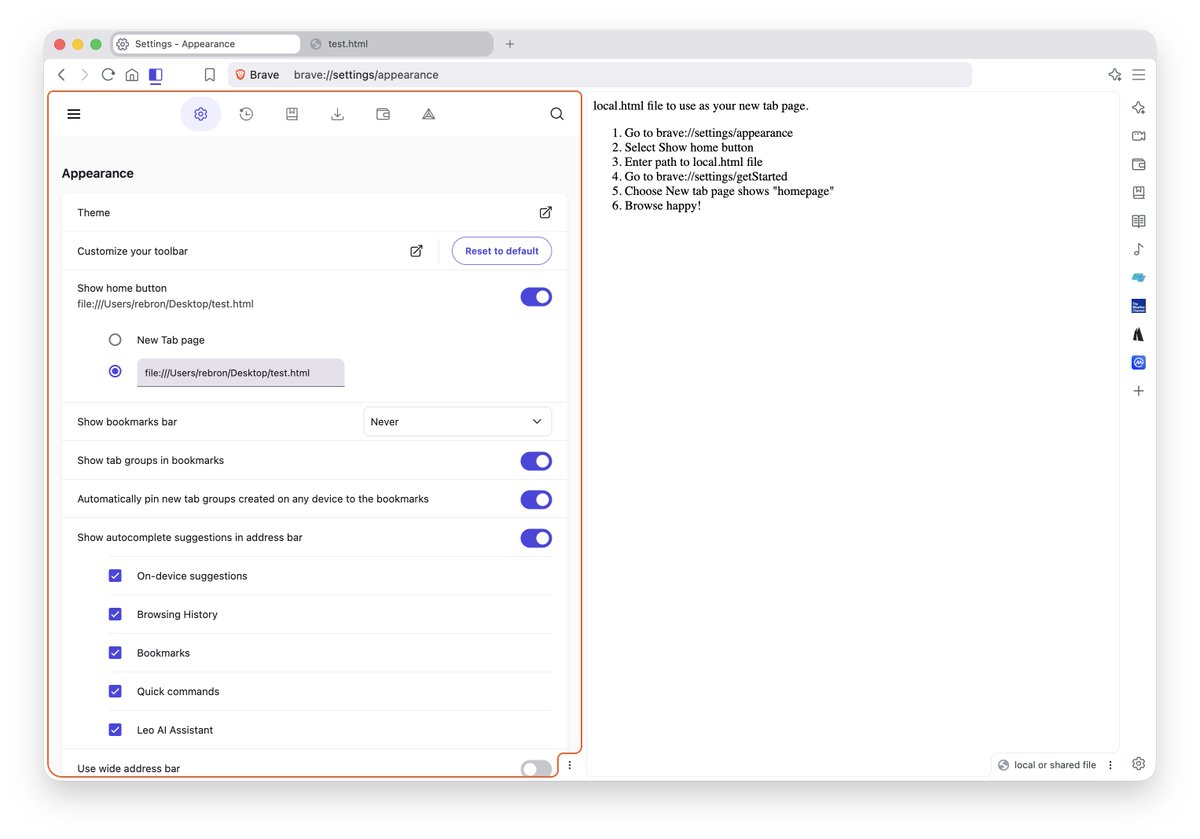The width and height of the screenshot is (1200, 839).
Task: Open the History section icon
Action: click(x=246, y=114)
